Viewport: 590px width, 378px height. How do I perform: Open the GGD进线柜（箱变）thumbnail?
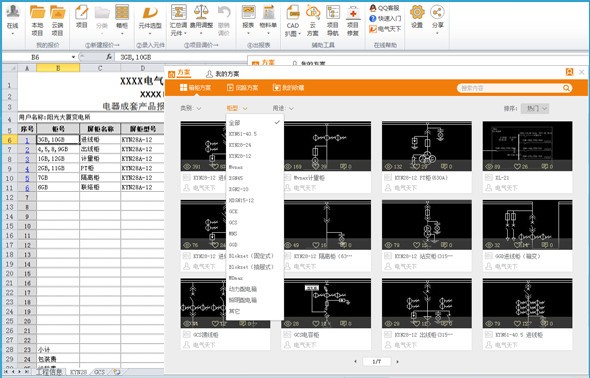[528, 225]
